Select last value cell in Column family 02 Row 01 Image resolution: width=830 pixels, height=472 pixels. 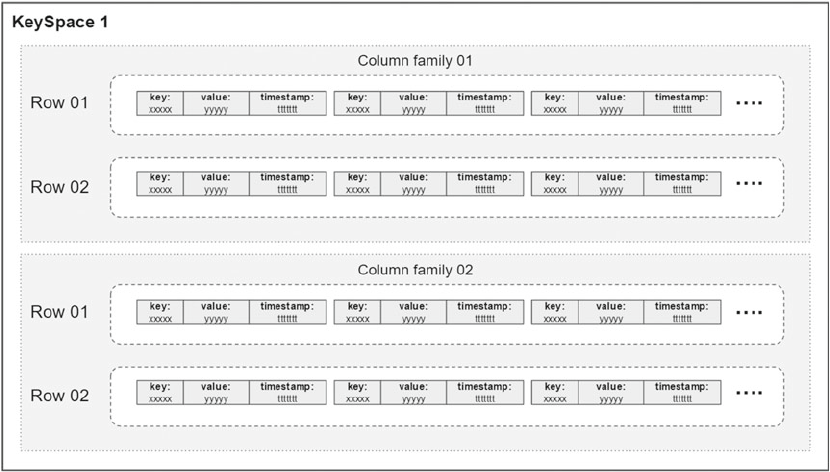[611, 312]
